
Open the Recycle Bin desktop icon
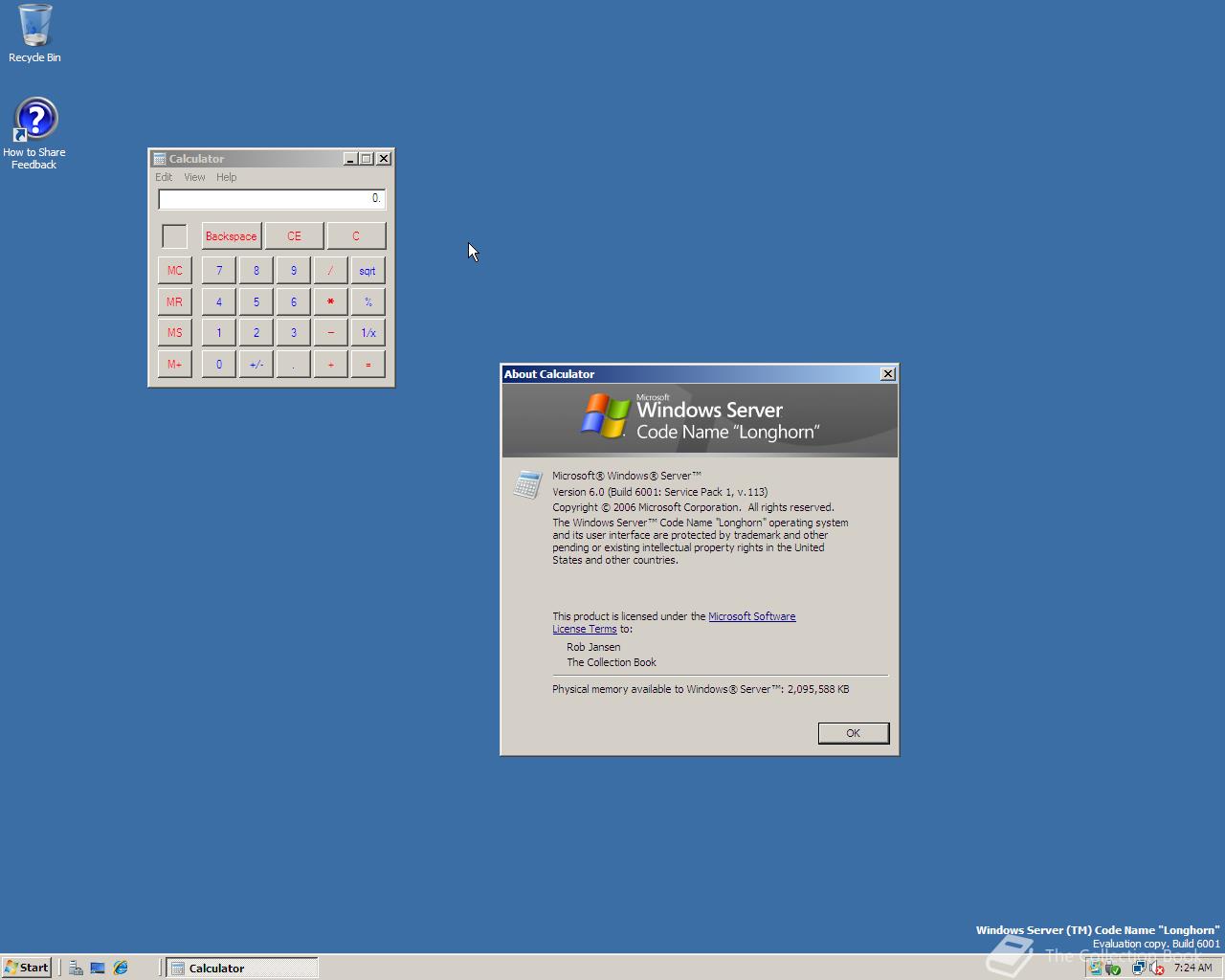(x=34, y=33)
